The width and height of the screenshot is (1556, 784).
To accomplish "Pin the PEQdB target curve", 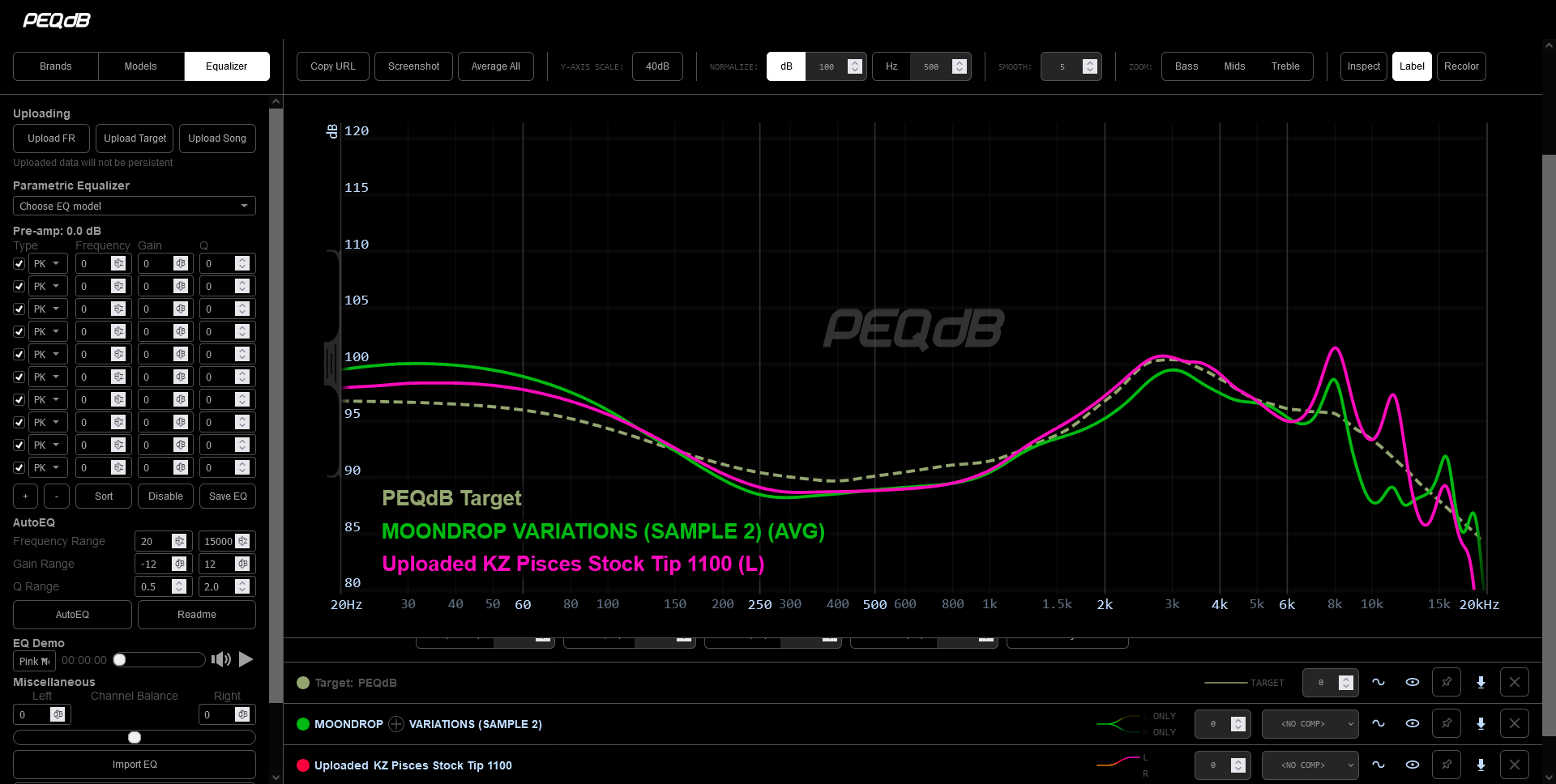I will pos(1447,683).
